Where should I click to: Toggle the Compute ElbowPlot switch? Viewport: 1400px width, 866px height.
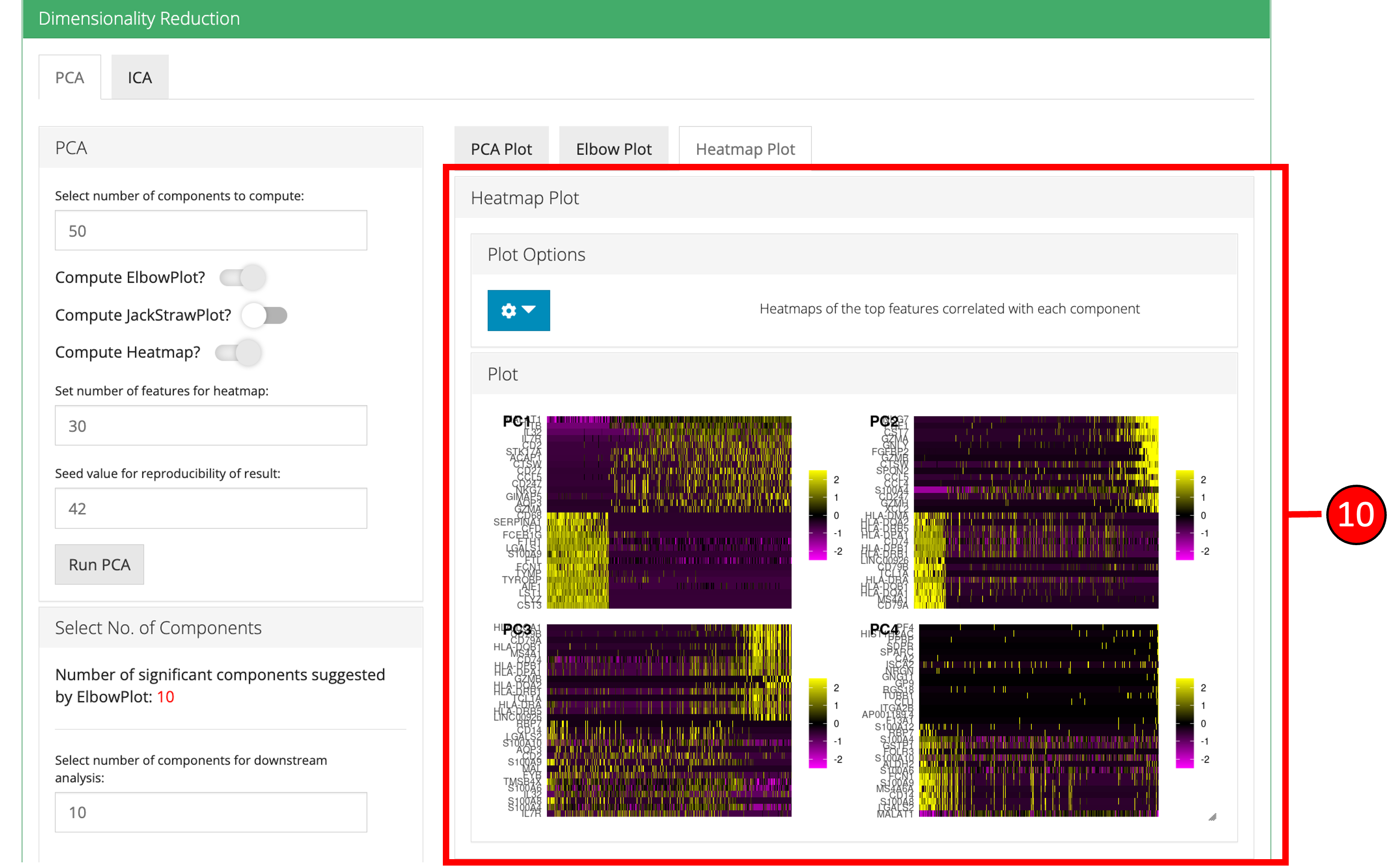243,277
